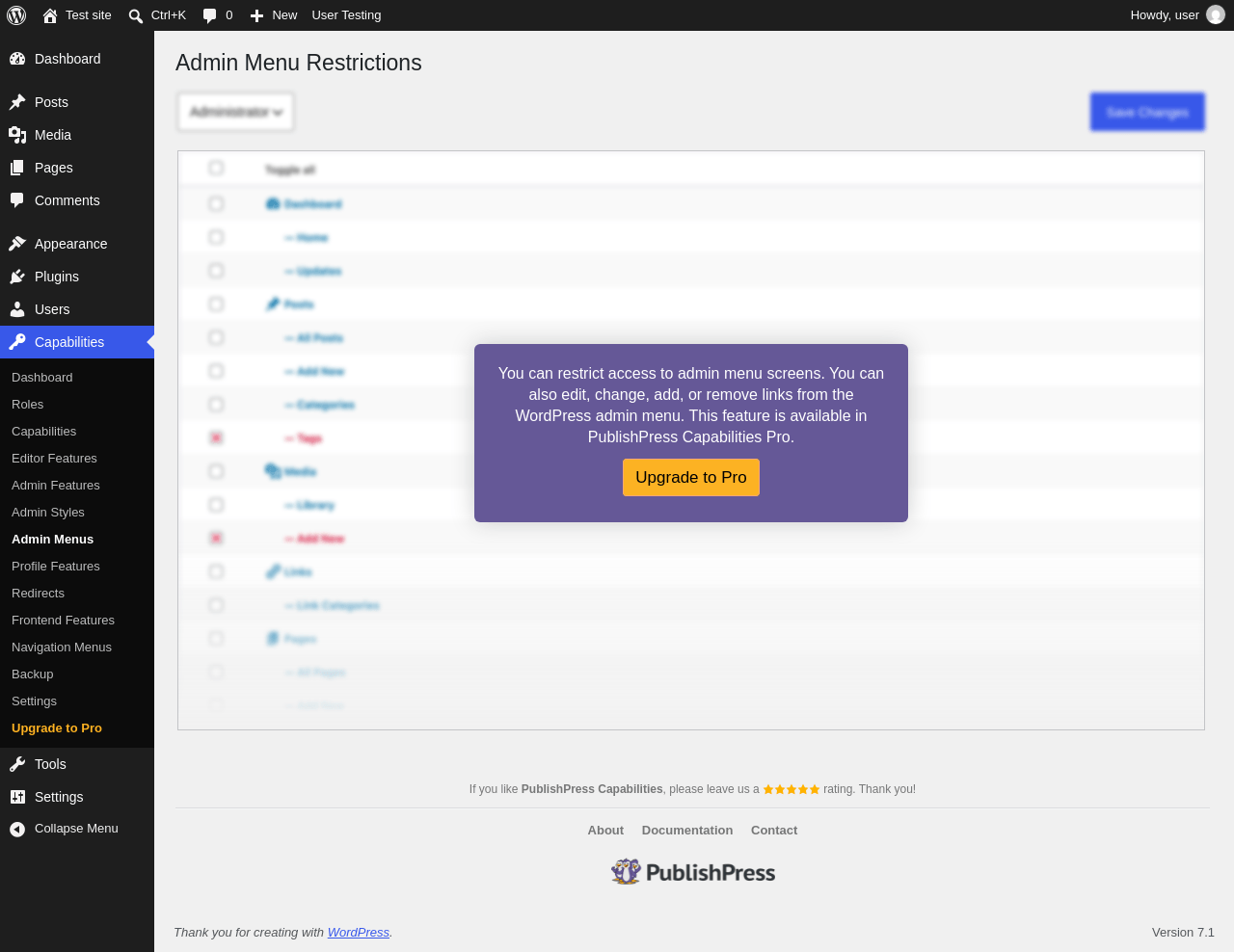Screen dimensions: 1234x952
Task: Select the Editor Features submenu item
Action: [54, 459]
